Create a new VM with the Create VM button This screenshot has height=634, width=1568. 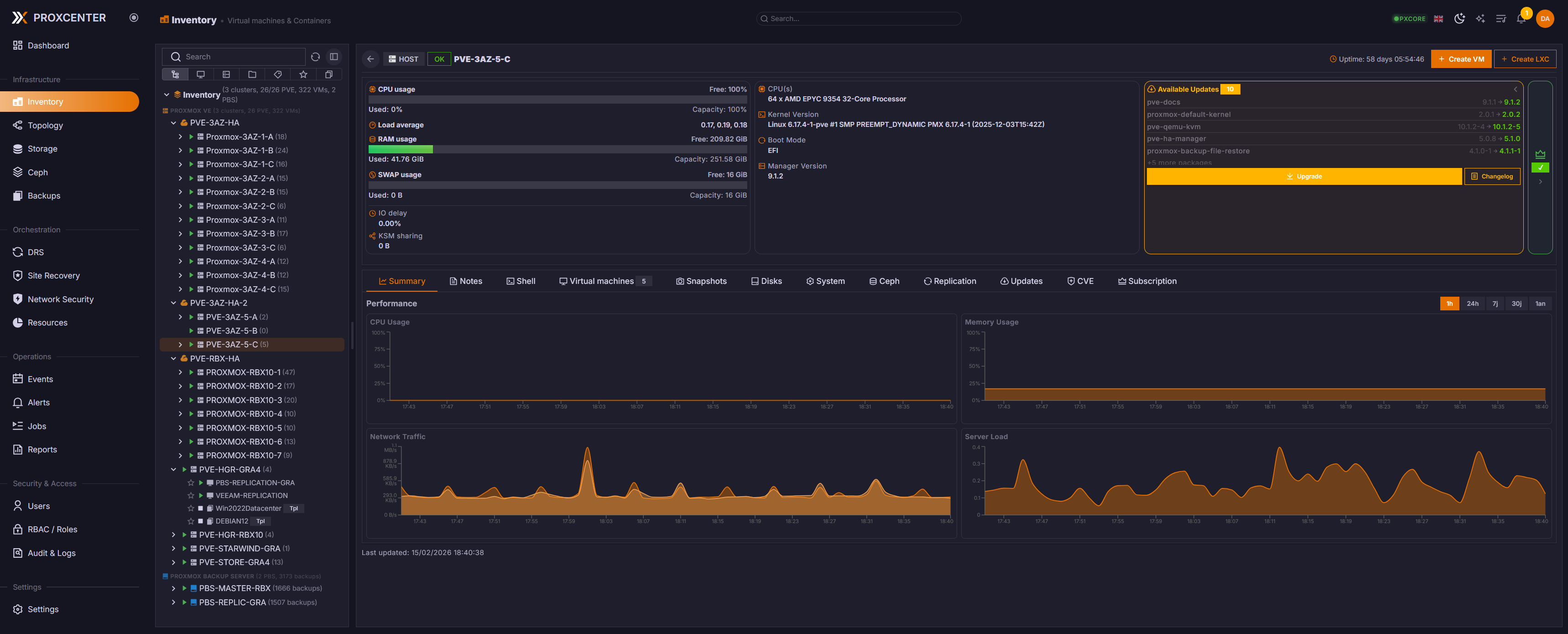click(1462, 58)
